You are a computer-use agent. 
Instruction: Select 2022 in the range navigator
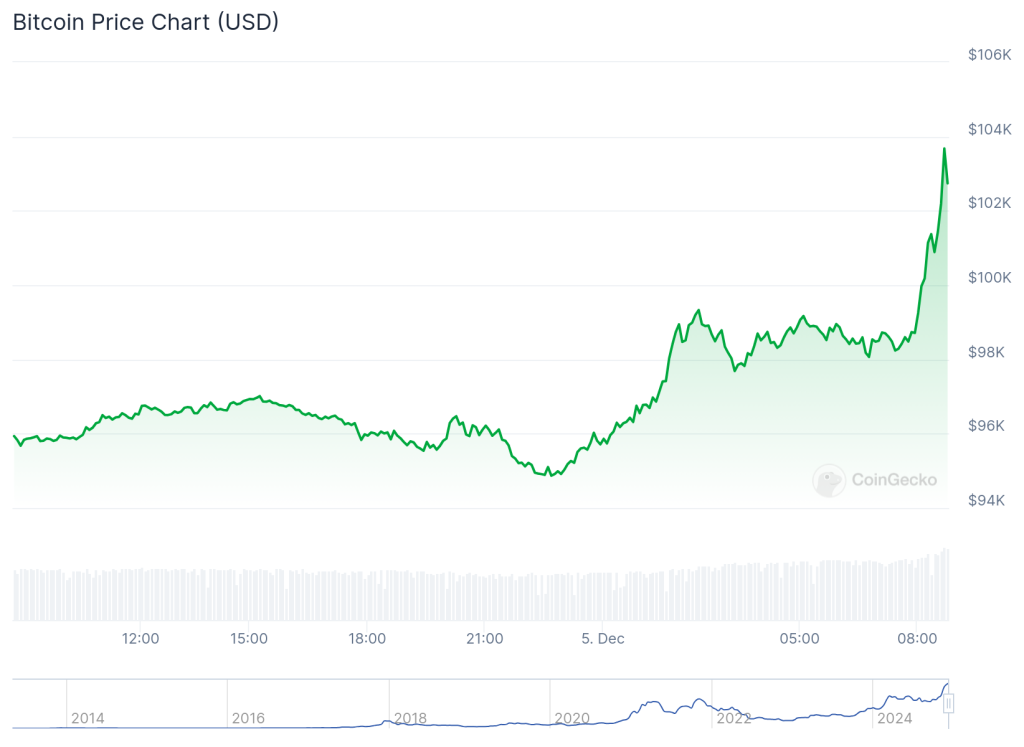732,718
